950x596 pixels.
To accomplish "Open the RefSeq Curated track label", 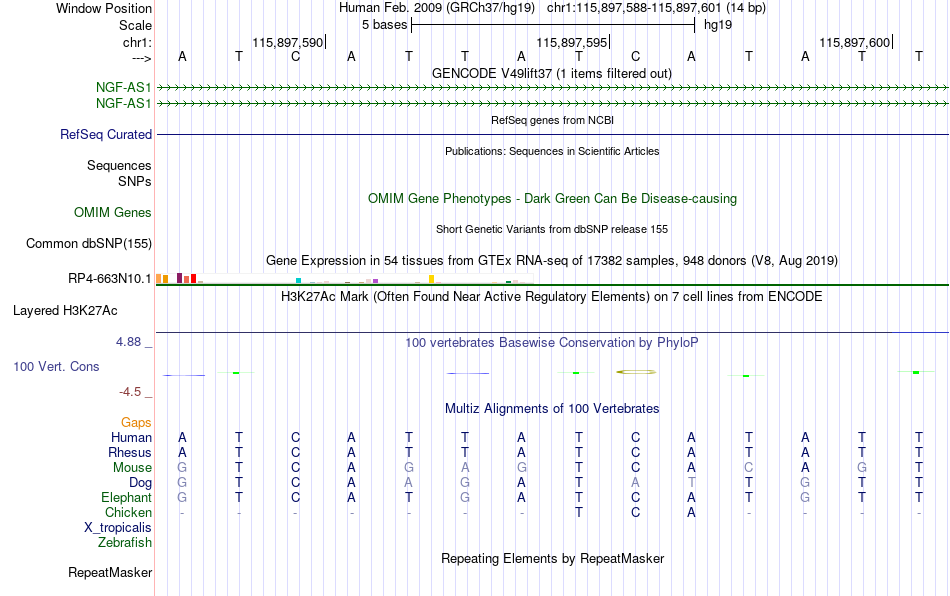I will [x=106, y=134].
